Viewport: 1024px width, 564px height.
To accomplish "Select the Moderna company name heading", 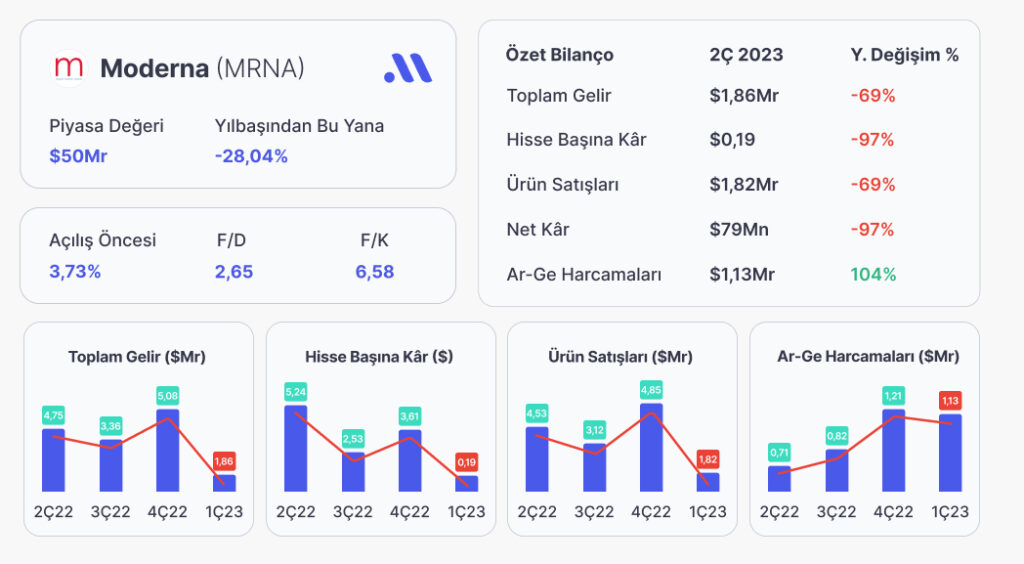I will click(x=154, y=68).
